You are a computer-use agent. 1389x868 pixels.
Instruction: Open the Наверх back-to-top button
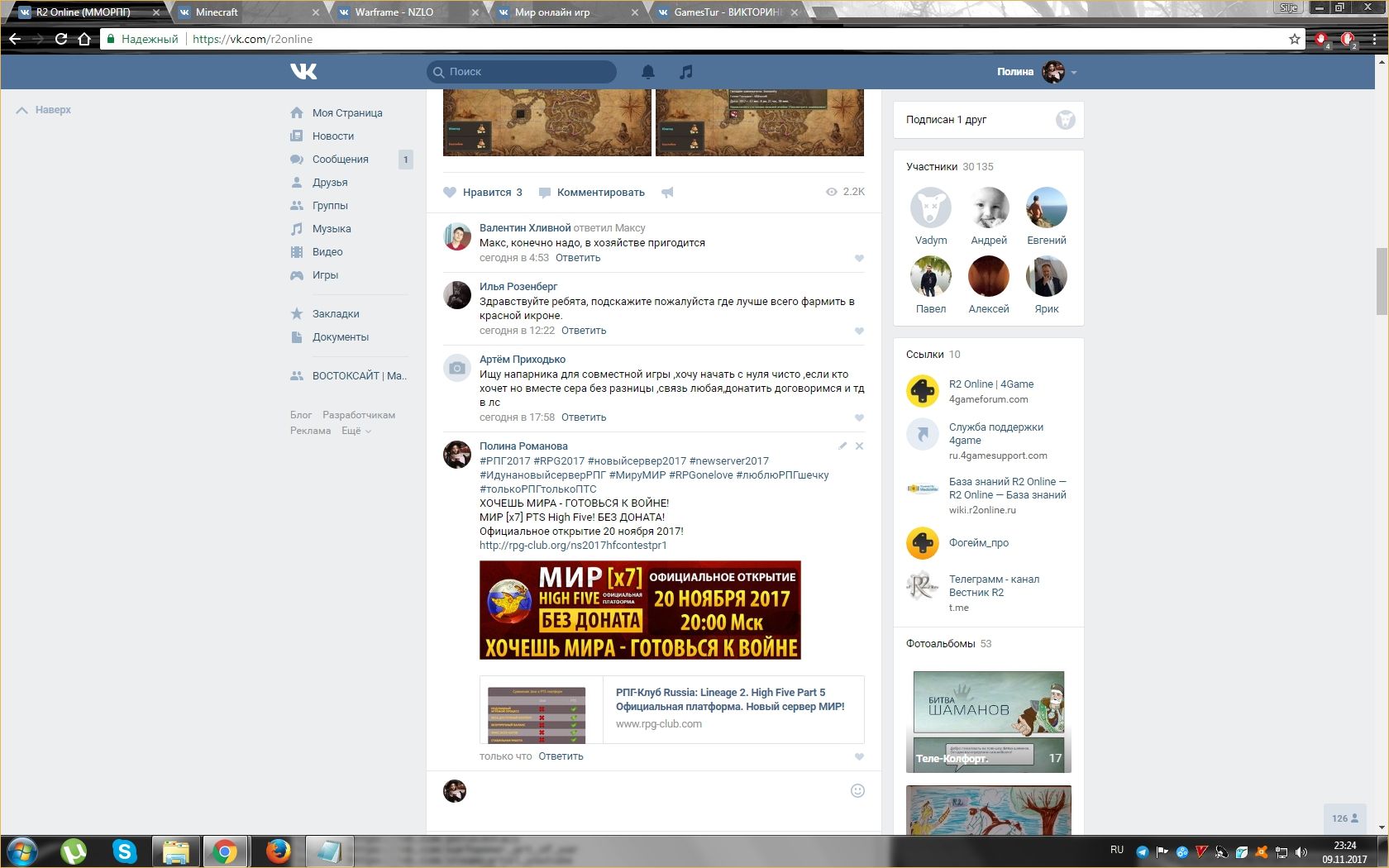tap(44, 110)
